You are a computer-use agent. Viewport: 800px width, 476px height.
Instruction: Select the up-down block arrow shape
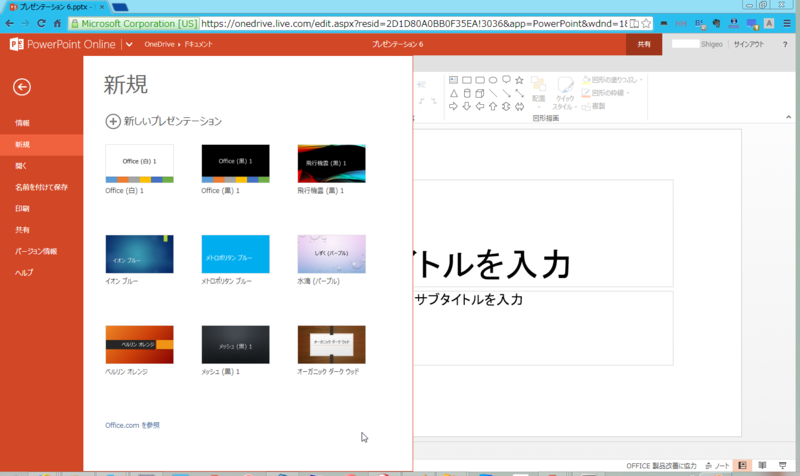pyautogui.click(x=506, y=106)
